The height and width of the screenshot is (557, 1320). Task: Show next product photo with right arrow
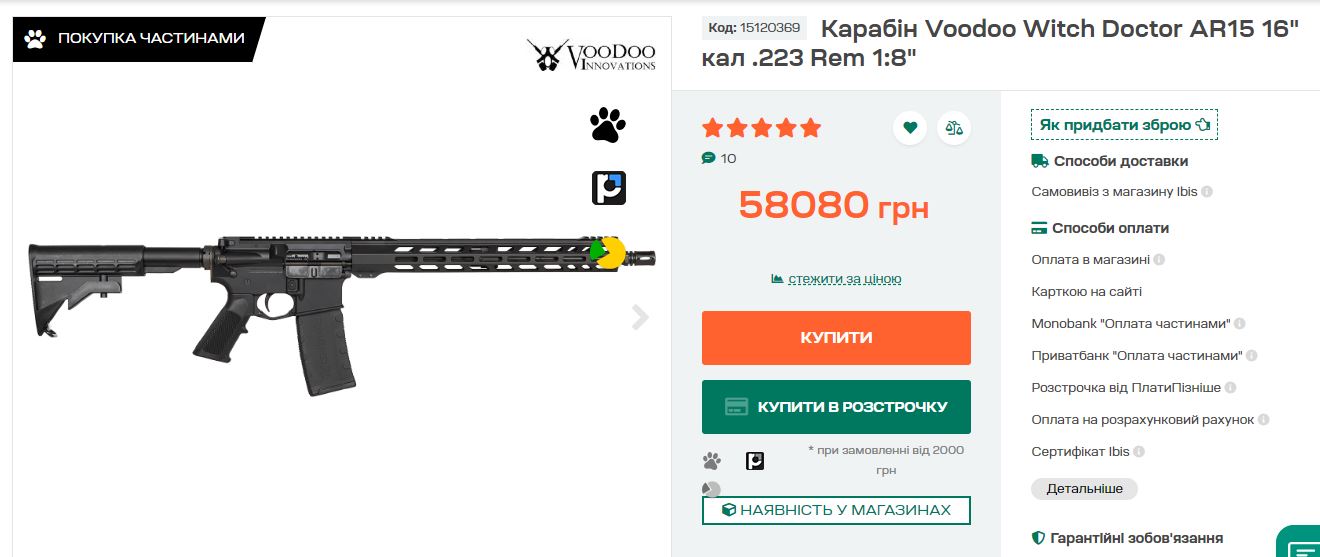[640, 318]
